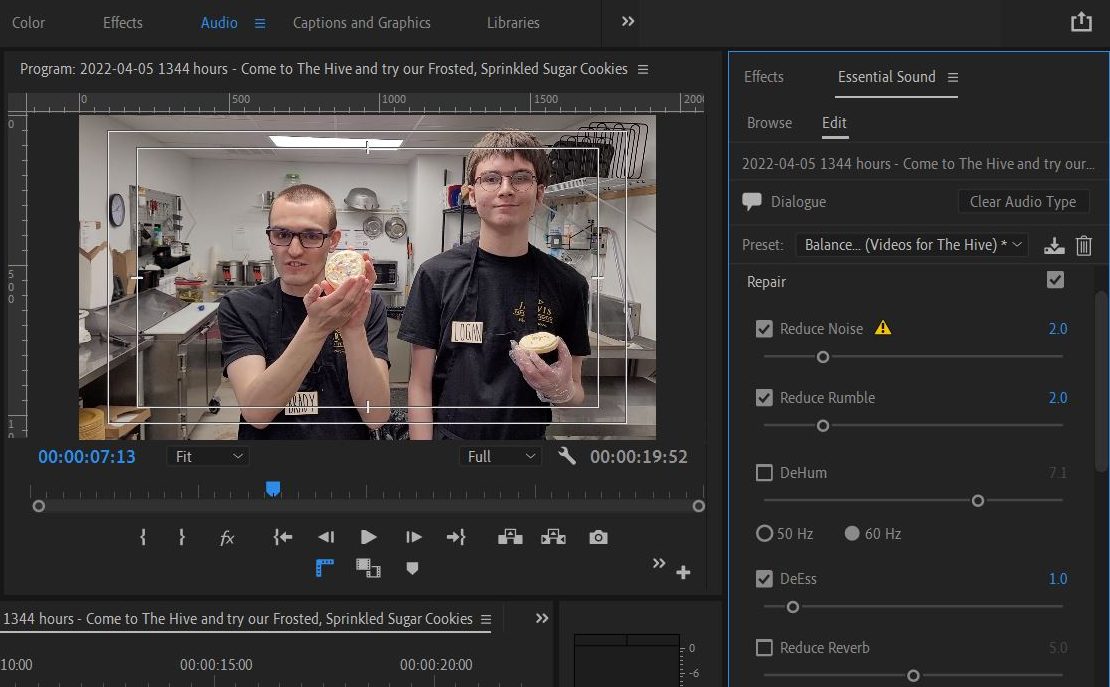The width and height of the screenshot is (1110, 687).
Task: Switch to the Libraries workspace
Action: tap(513, 23)
